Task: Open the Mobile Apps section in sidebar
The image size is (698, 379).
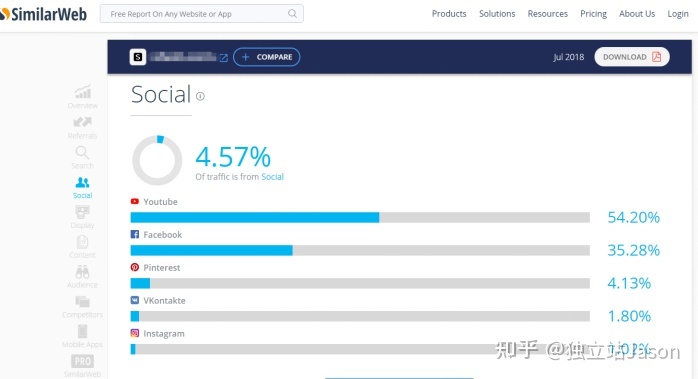Action: 82,337
